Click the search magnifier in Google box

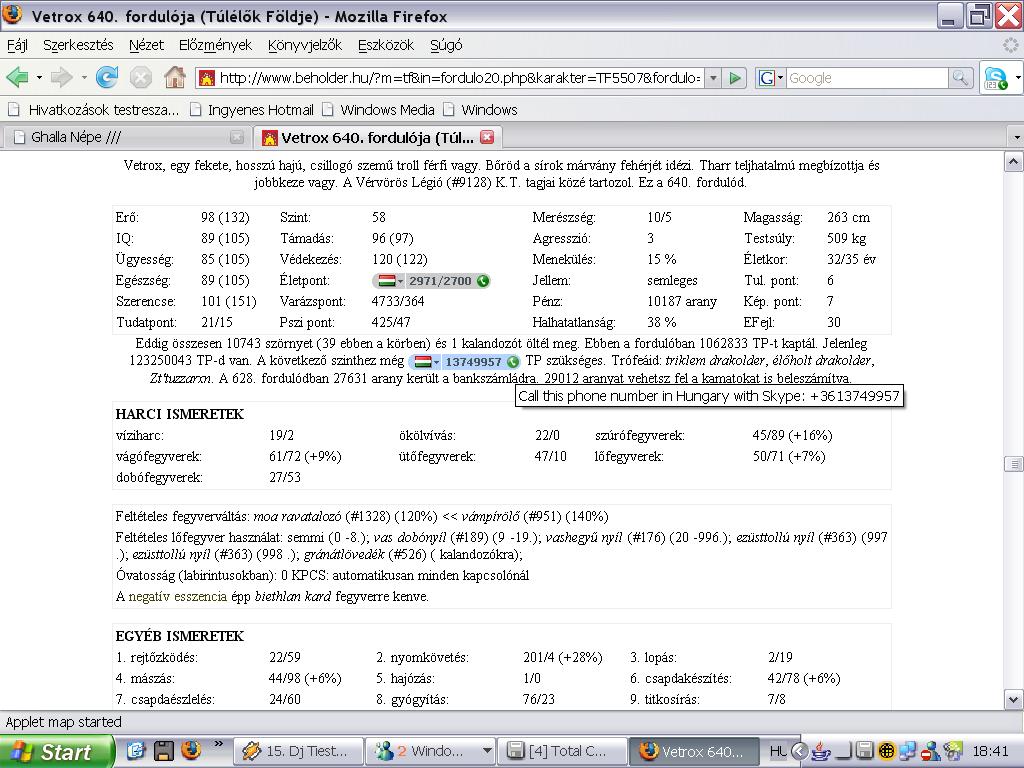pyautogui.click(x=960, y=78)
